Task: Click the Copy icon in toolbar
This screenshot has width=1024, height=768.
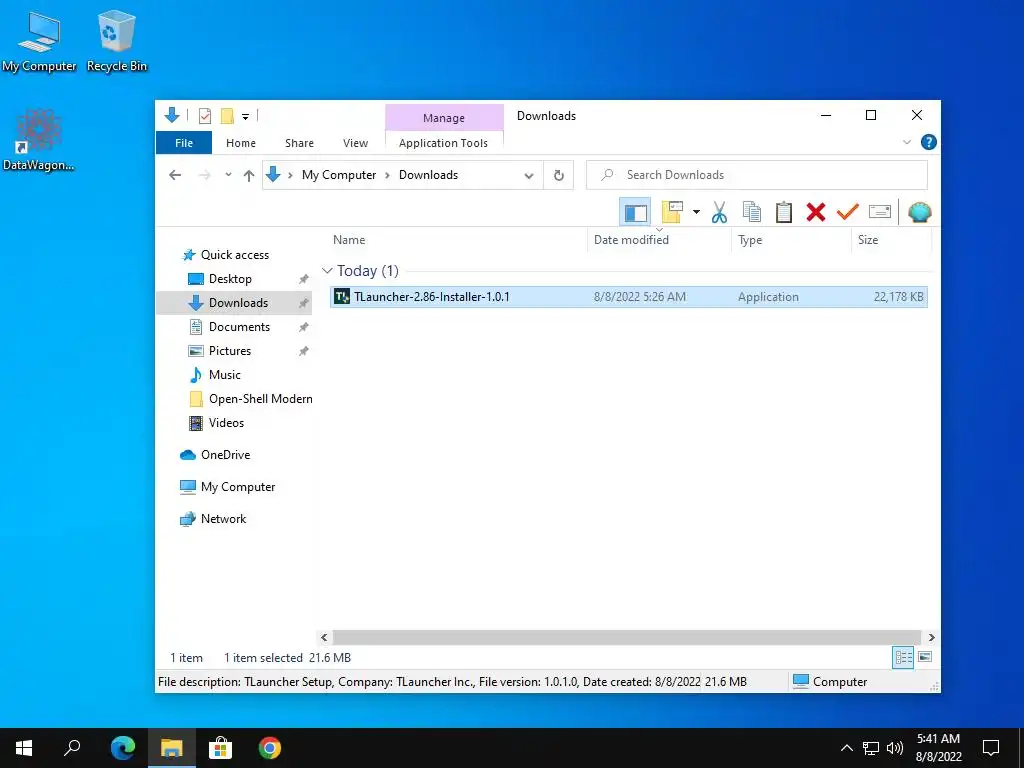Action: pos(752,212)
